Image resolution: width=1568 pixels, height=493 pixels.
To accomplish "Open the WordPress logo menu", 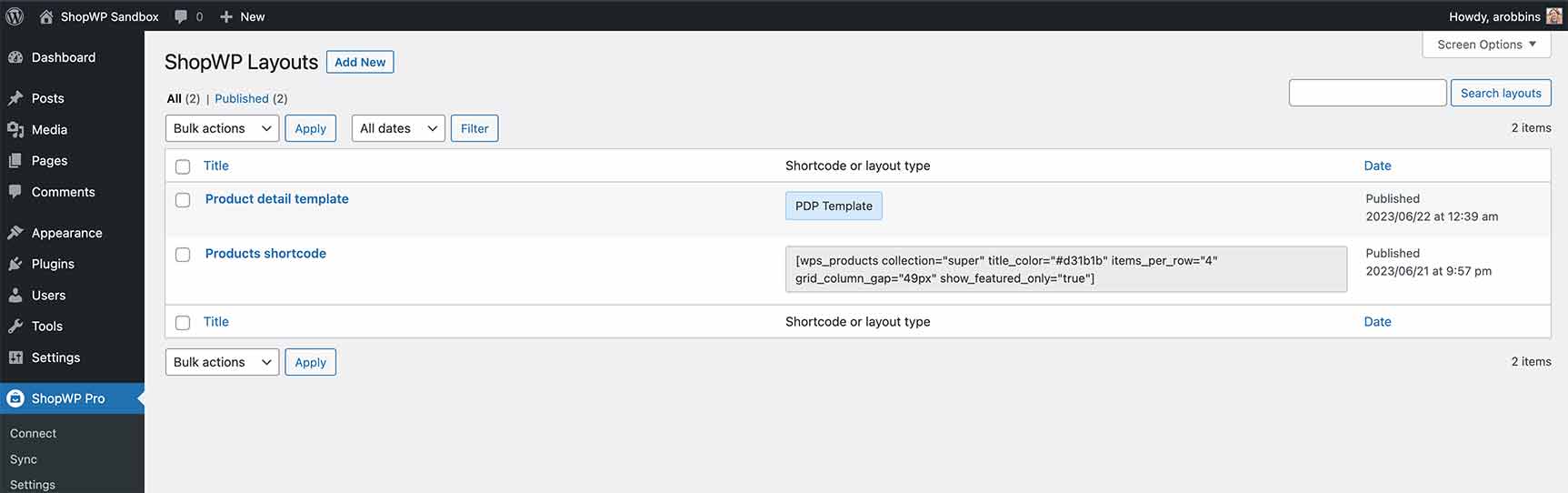I will tap(15, 16).
